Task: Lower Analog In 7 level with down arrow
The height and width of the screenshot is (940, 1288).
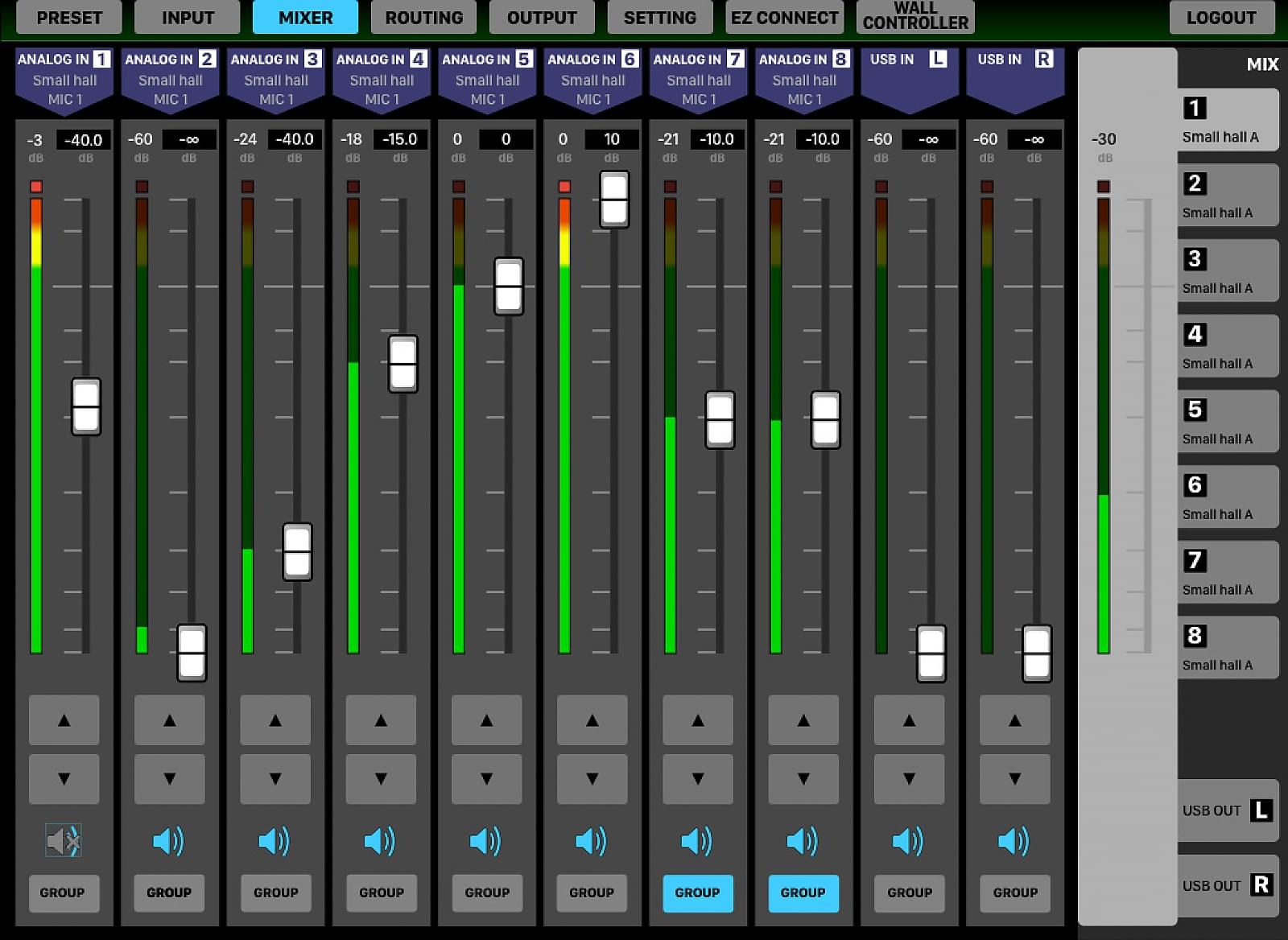Action: point(698,779)
